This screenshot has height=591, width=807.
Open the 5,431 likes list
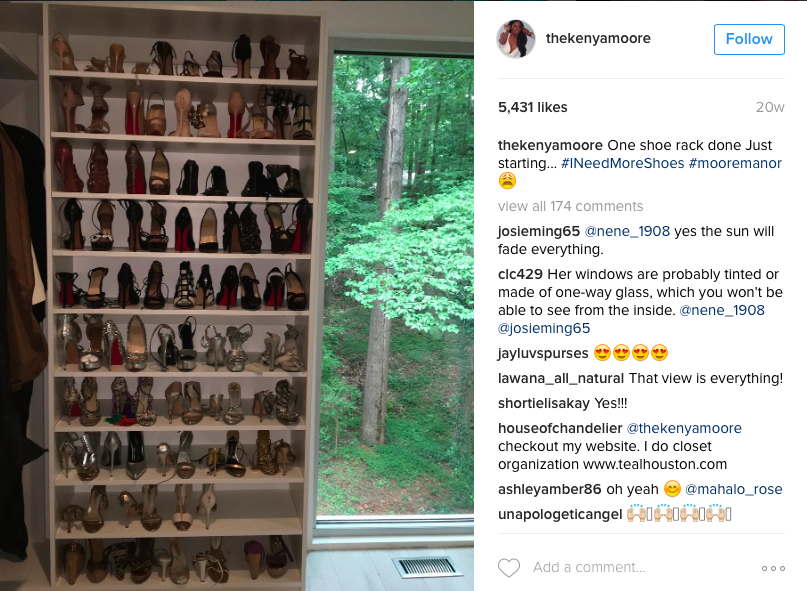tap(533, 107)
